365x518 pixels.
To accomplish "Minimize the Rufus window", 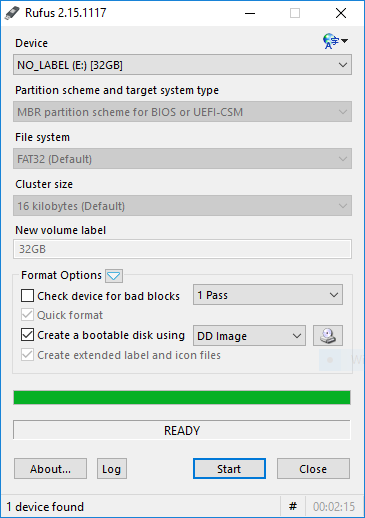I will (x=250, y=13).
